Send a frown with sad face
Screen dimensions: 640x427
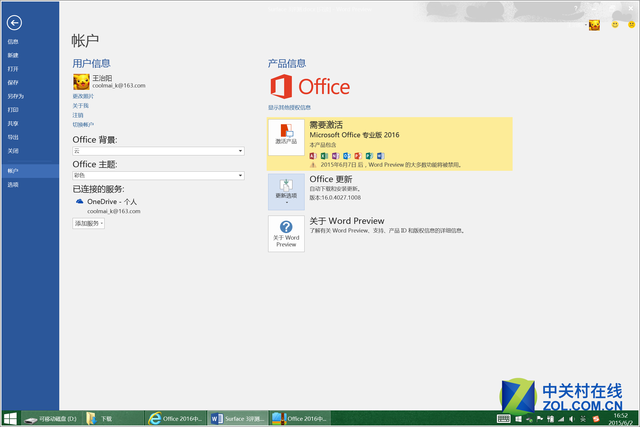click(x=631, y=25)
